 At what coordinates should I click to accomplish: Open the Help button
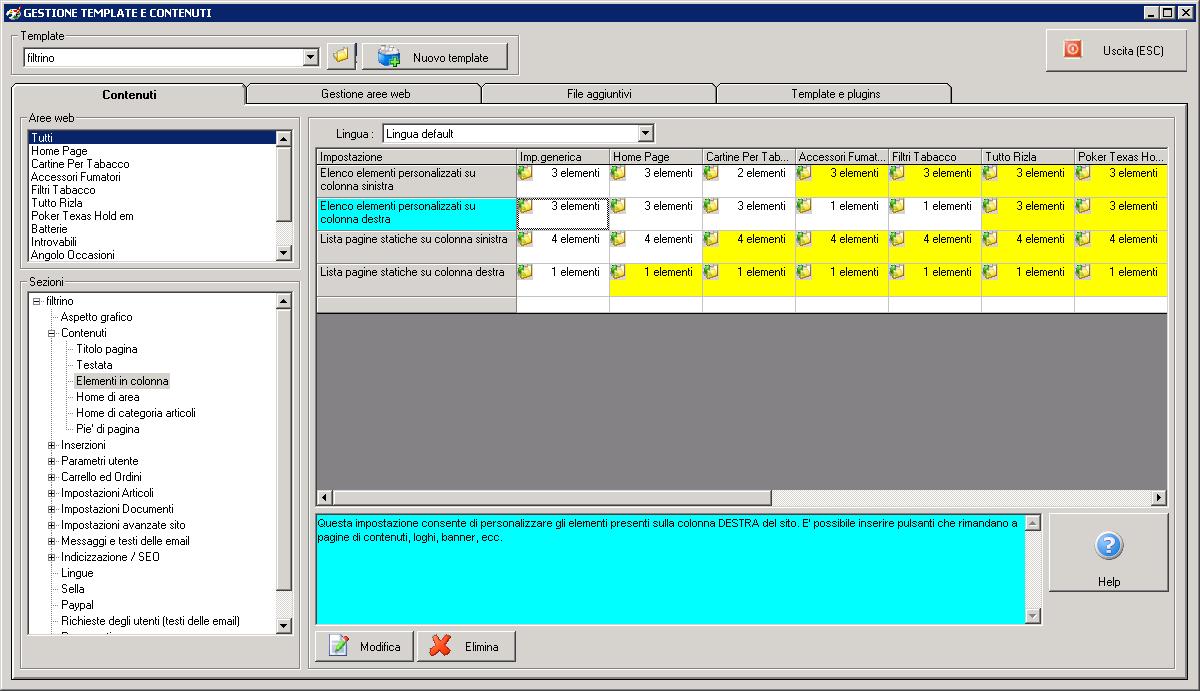pyautogui.click(x=1109, y=553)
